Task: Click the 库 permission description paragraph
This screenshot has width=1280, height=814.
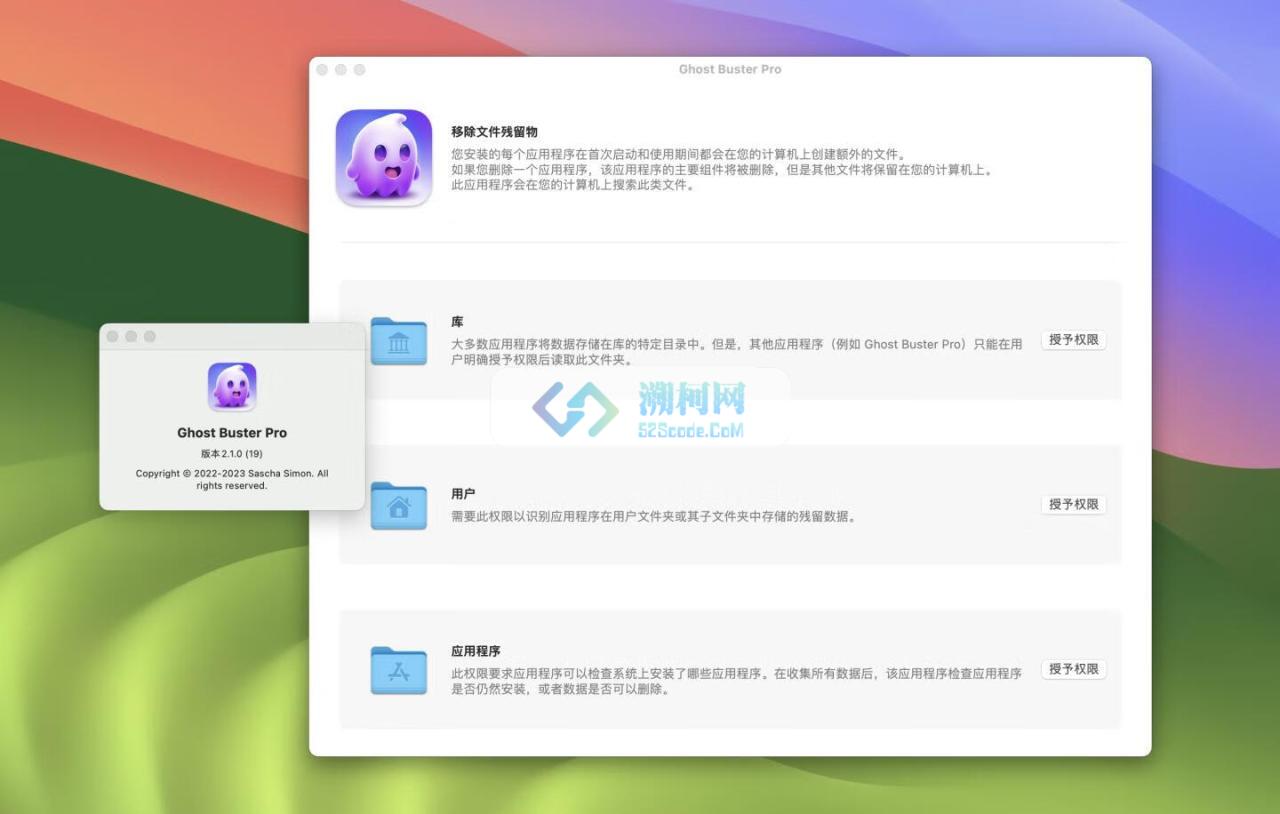Action: tap(737, 352)
